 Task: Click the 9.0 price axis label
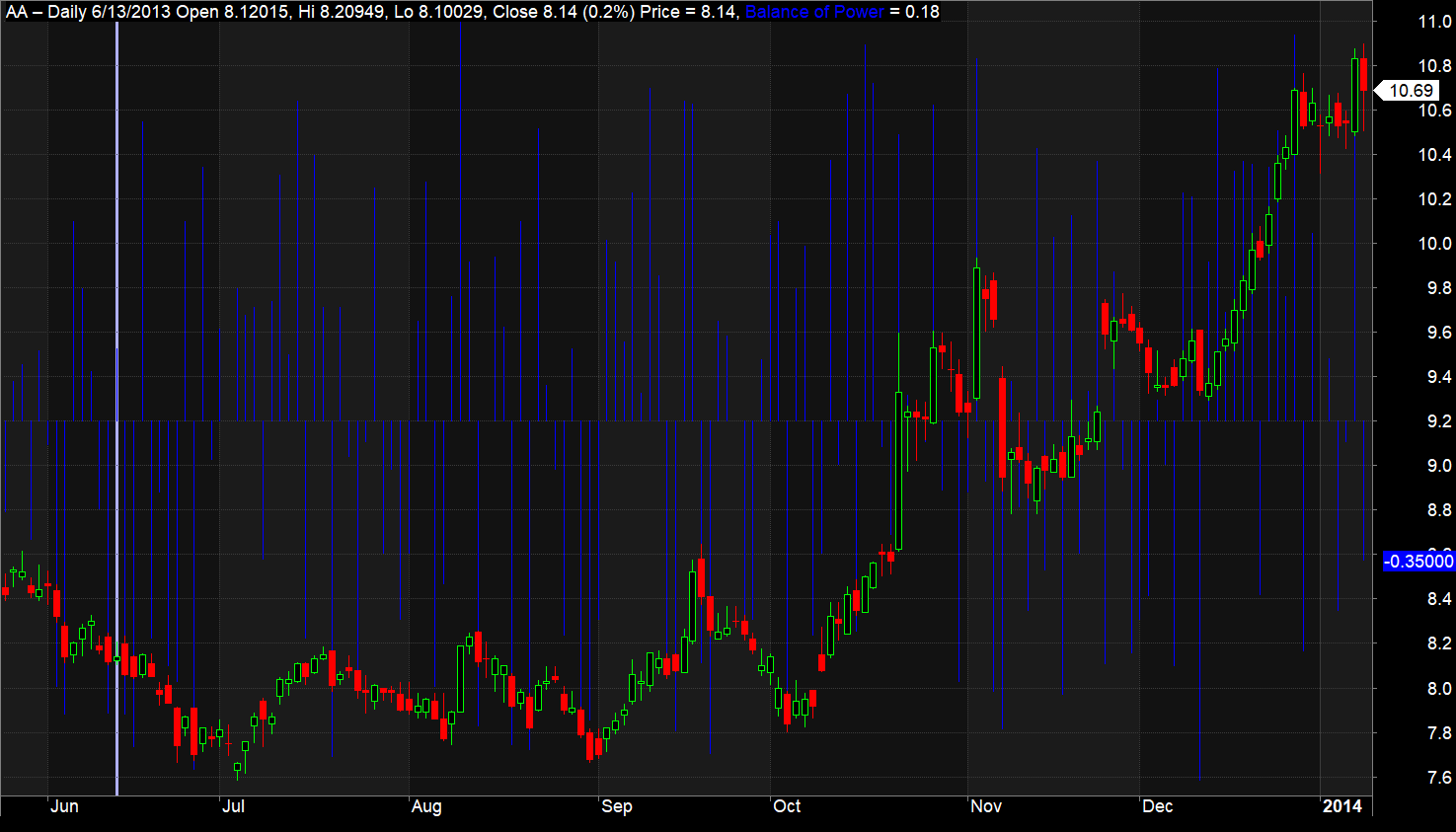(1439, 466)
